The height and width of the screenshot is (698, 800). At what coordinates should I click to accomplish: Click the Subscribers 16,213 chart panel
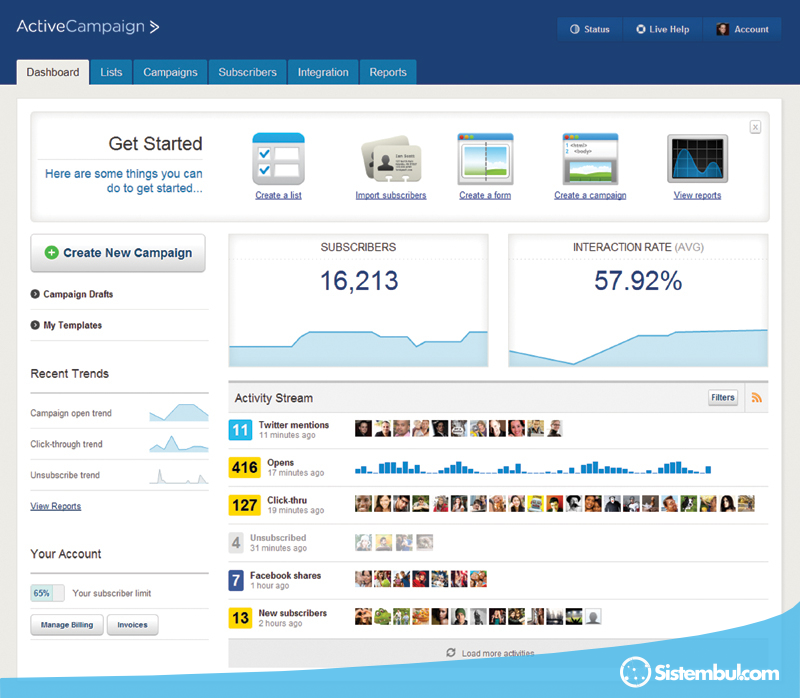[358, 301]
